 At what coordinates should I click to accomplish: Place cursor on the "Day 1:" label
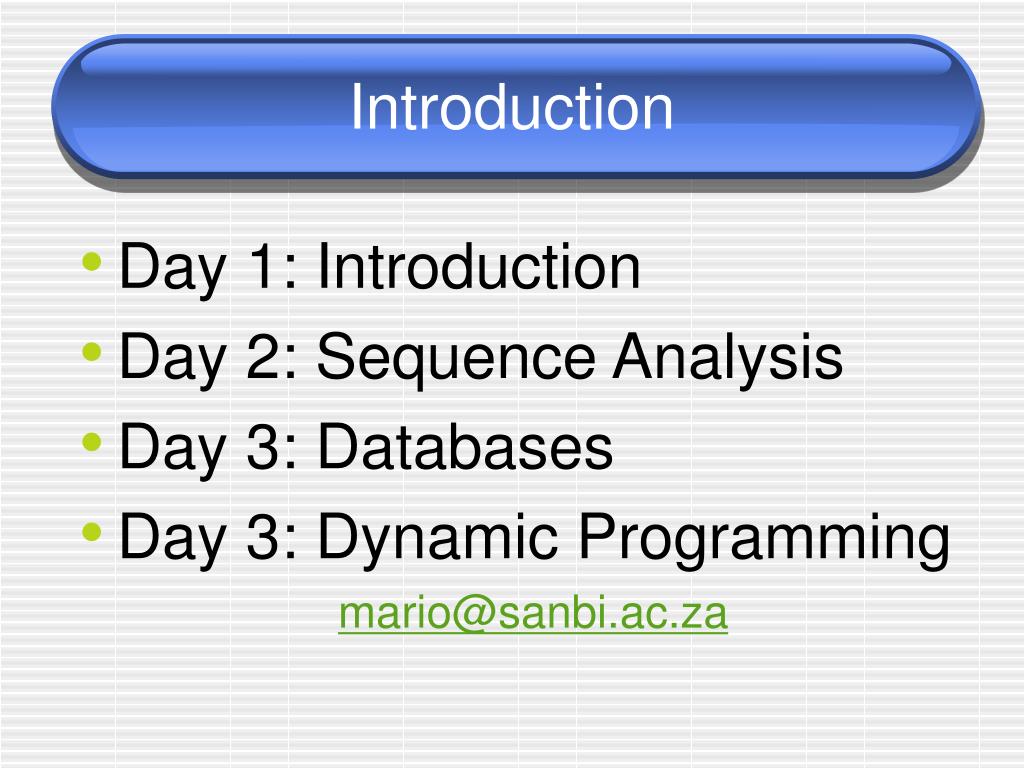click(209, 270)
